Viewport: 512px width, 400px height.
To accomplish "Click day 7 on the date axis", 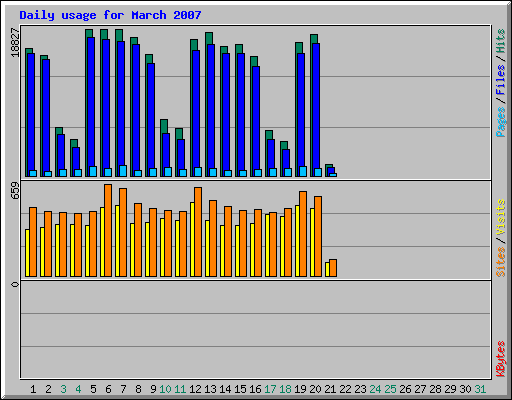I will [123, 389].
